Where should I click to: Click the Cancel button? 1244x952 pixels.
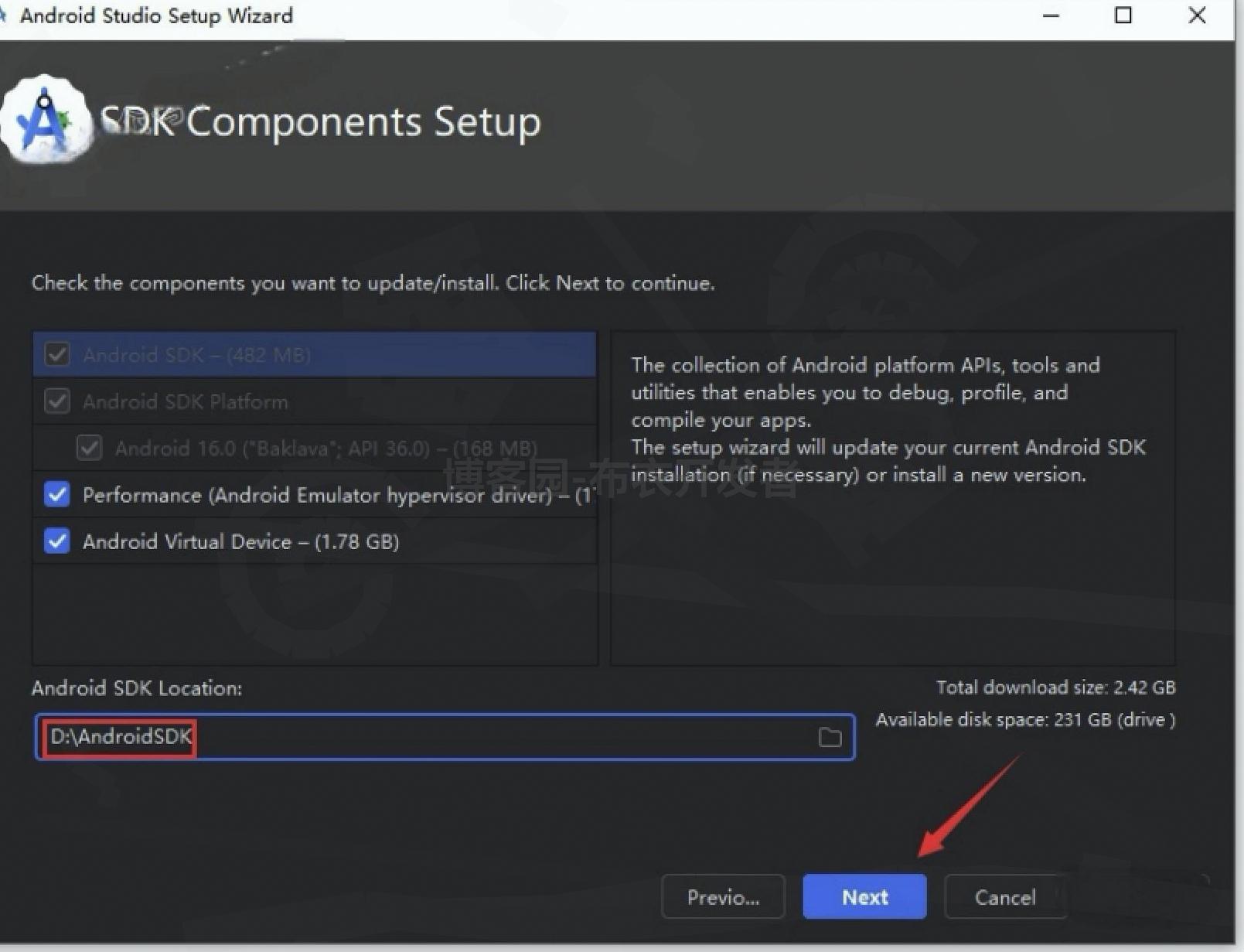coord(1005,896)
